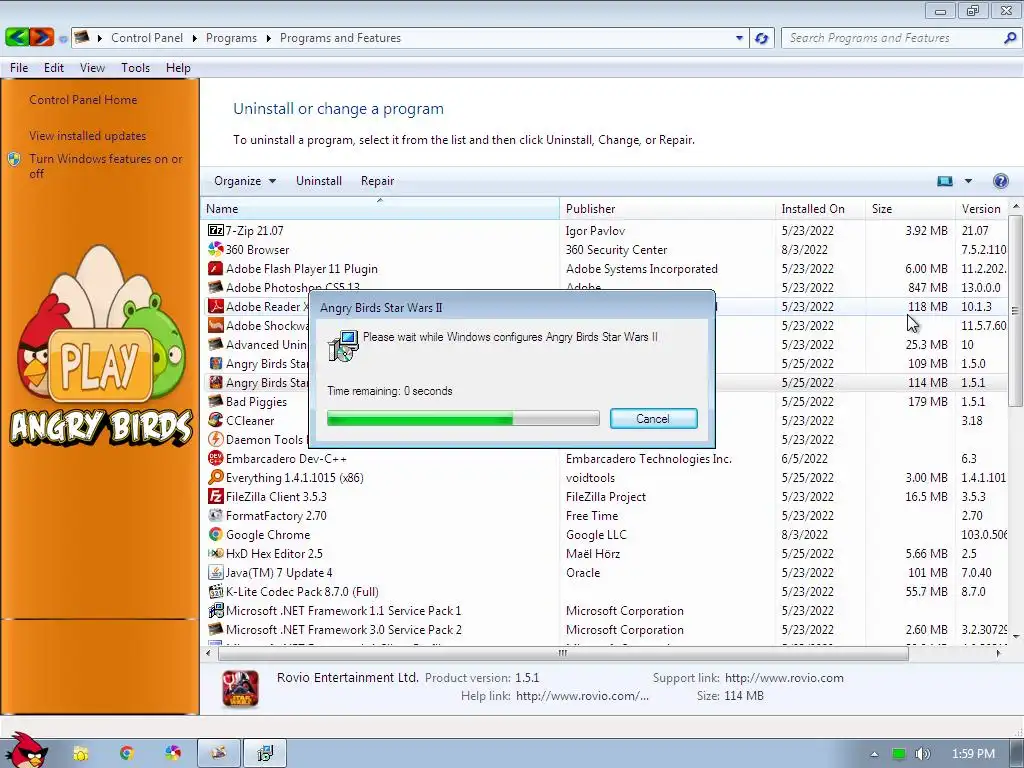Click the Java(TM) 7 Update 4 icon
The width and height of the screenshot is (1024, 768).
(216, 572)
